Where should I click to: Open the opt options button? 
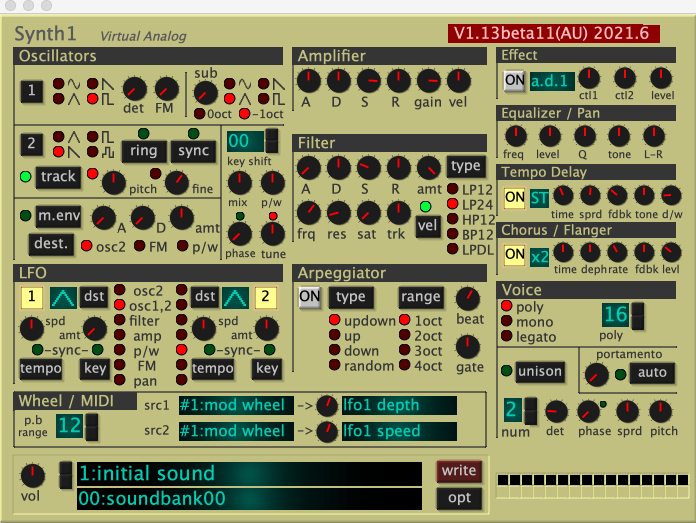(x=459, y=499)
